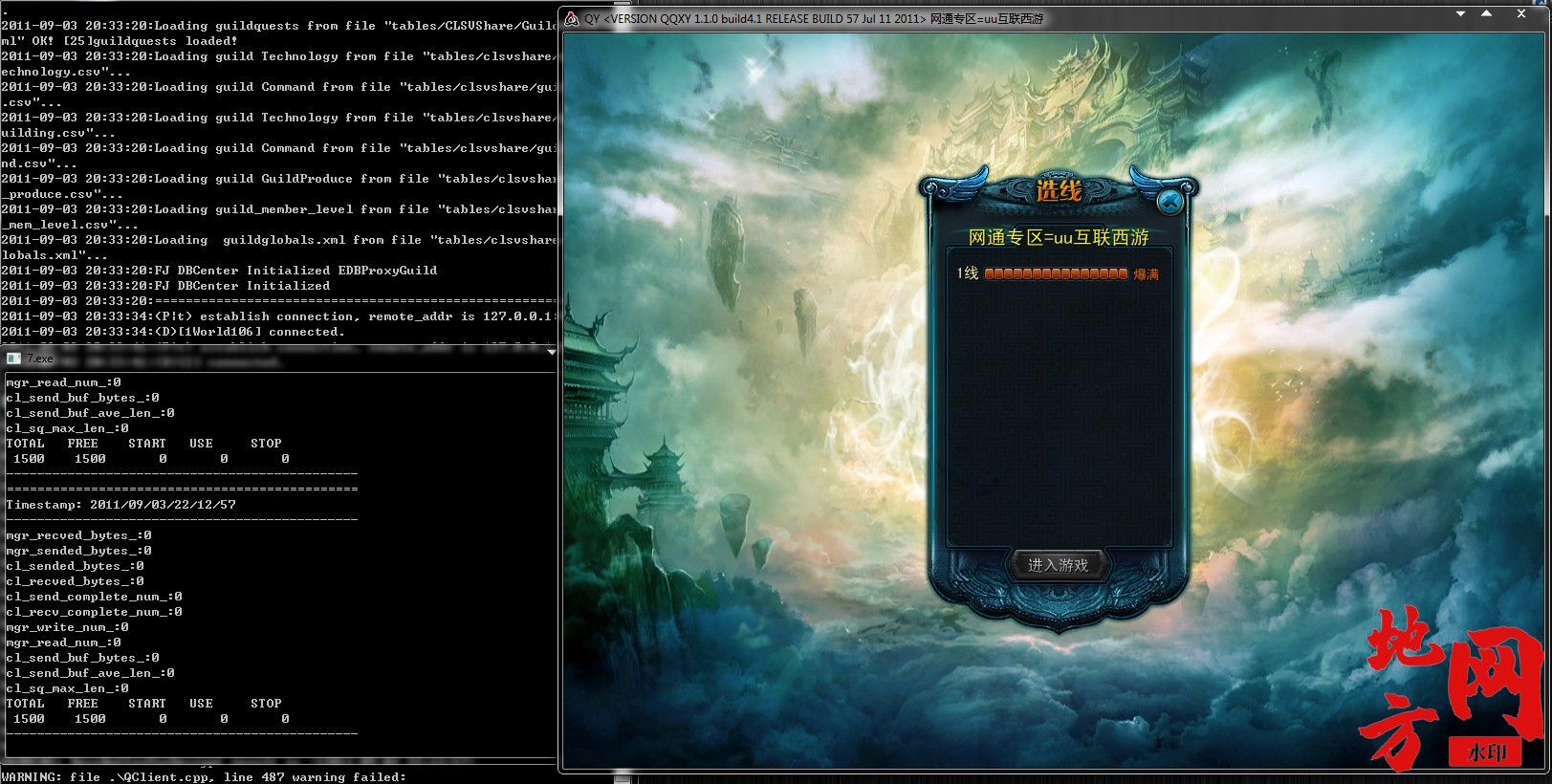Image resolution: width=1552 pixels, height=784 pixels.
Task: Click the 进入游戏 button
Action: coord(1058,565)
